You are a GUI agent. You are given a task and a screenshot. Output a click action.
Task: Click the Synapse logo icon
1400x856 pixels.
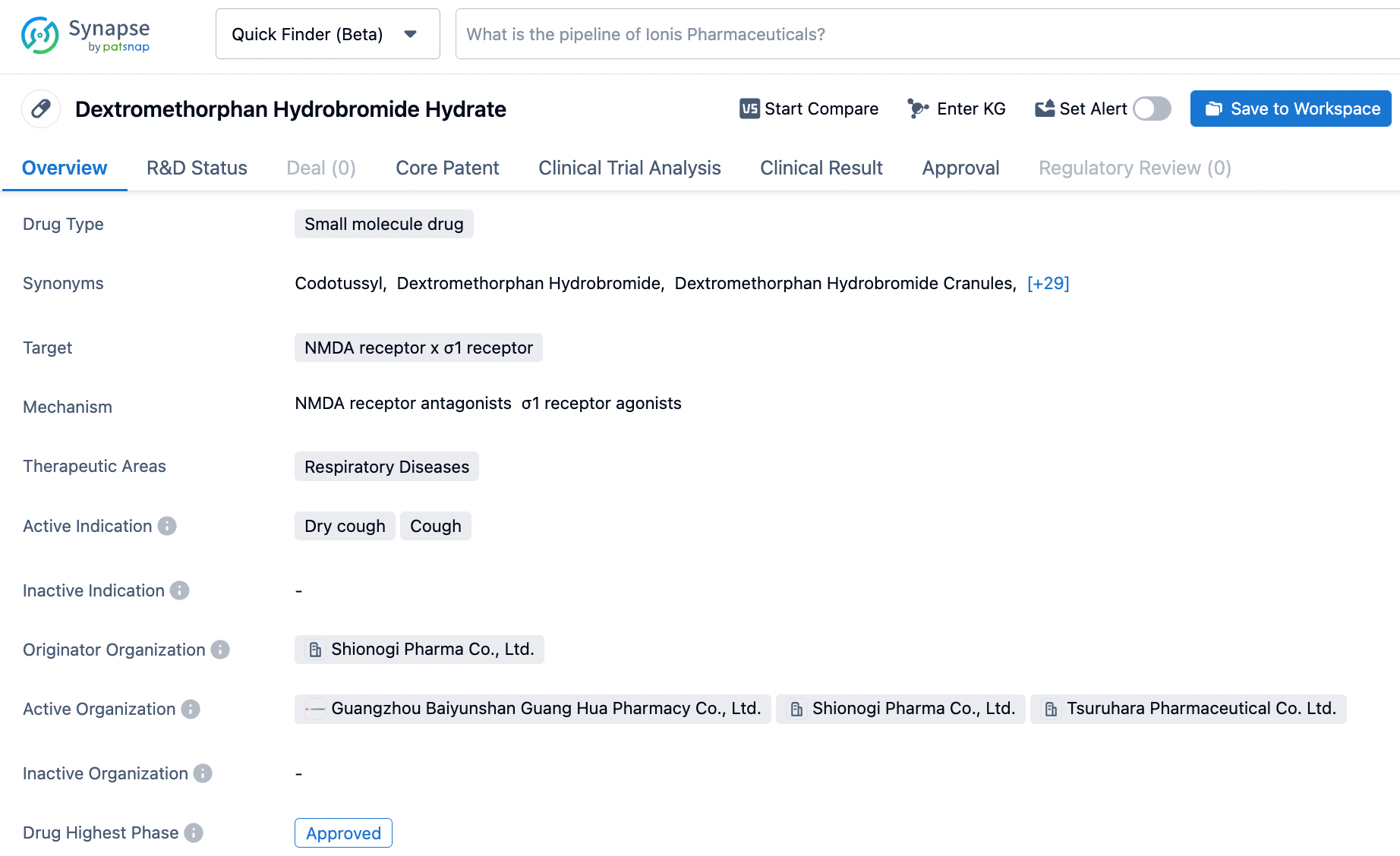coord(40,35)
